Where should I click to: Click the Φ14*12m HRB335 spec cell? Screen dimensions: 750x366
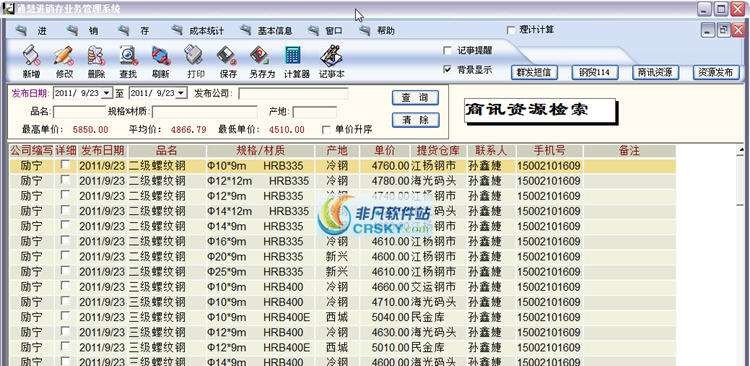(x=260, y=211)
